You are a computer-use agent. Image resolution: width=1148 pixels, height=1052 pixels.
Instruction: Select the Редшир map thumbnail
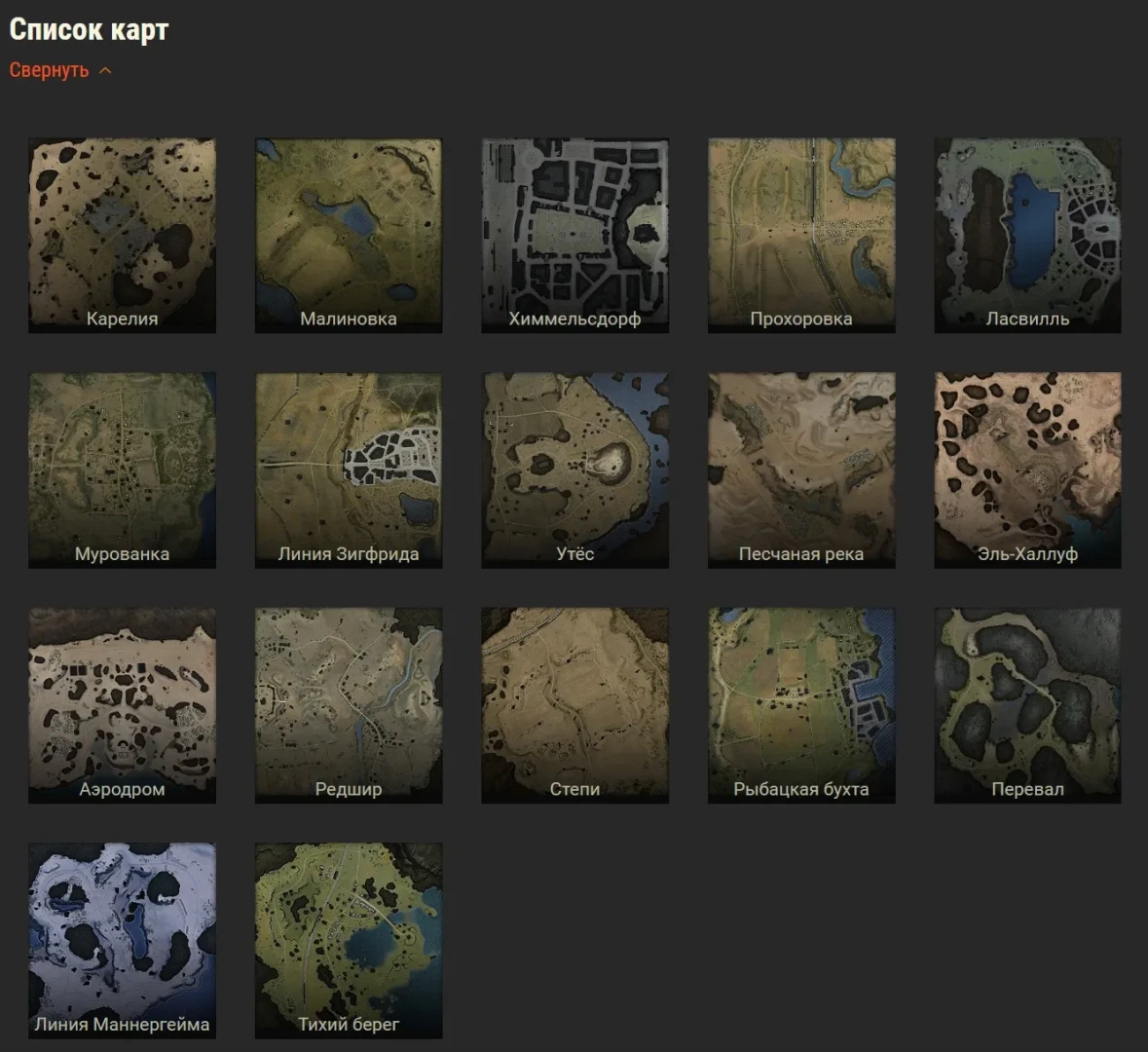coord(349,705)
